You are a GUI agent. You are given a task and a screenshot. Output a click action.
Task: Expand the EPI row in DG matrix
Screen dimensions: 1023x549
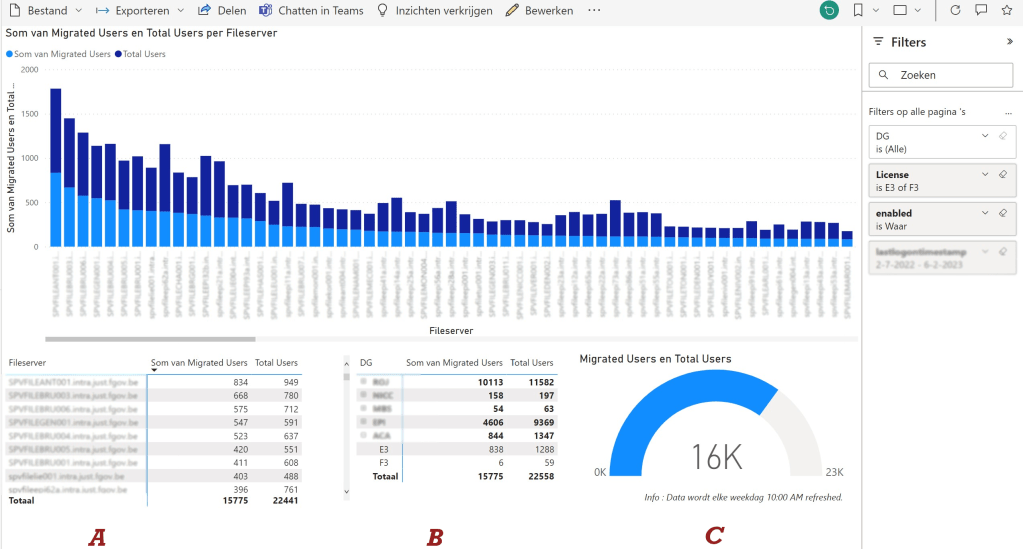pos(362,423)
